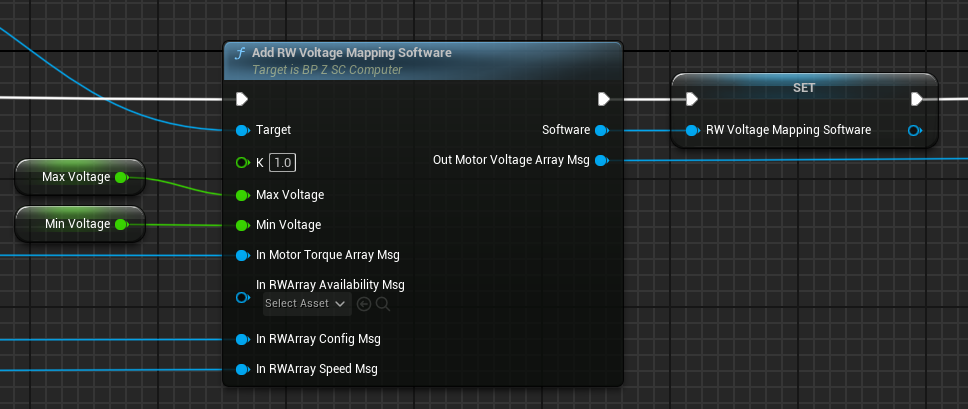Click the K value field showing 1.0
Screen dimensions: 968x409
click(x=283, y=162)
